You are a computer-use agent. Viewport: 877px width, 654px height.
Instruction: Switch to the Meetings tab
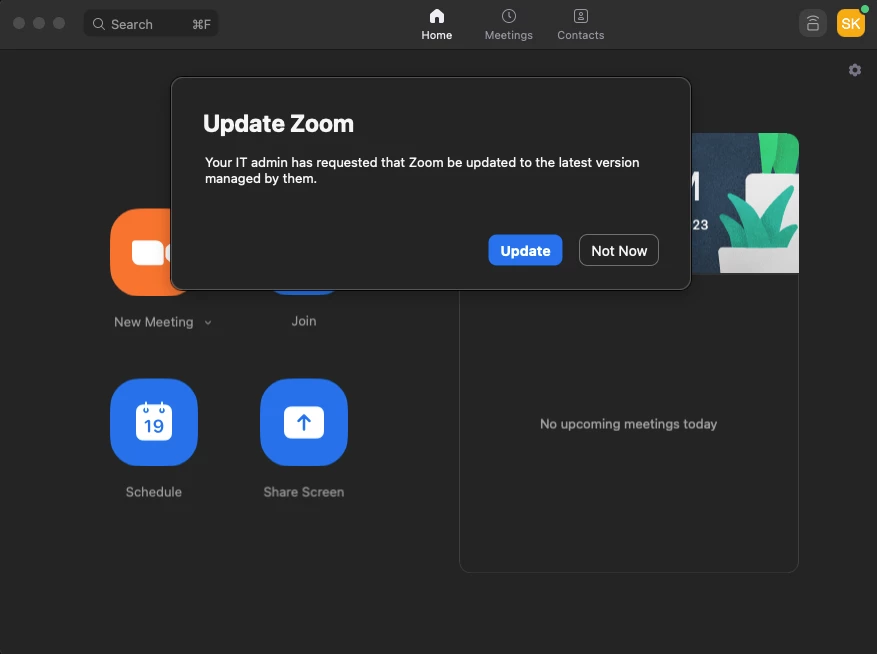pos(508,25)
